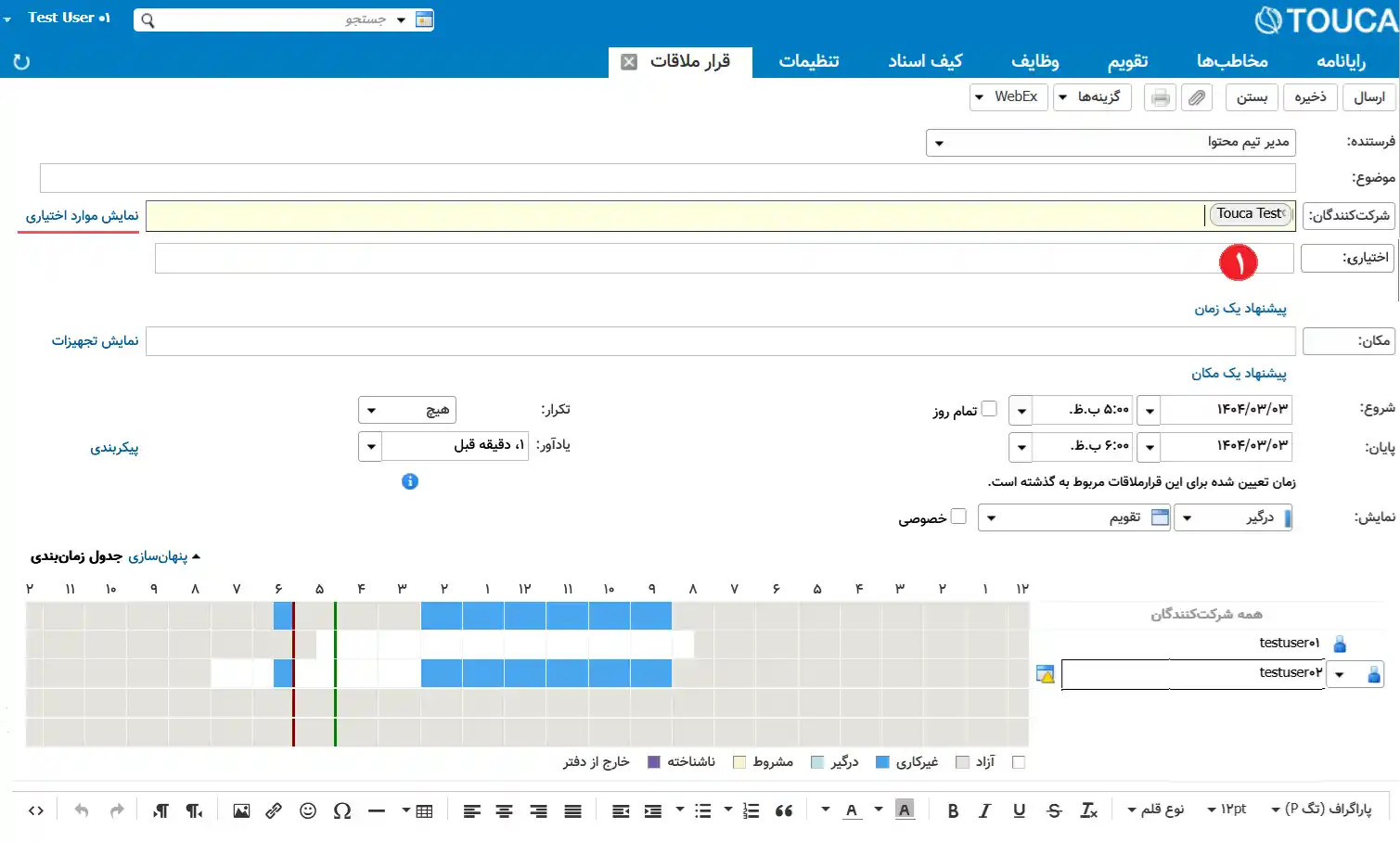Toggle bold formatting in editor
This screenshot has height=842, width=1400.
[953, 810]
